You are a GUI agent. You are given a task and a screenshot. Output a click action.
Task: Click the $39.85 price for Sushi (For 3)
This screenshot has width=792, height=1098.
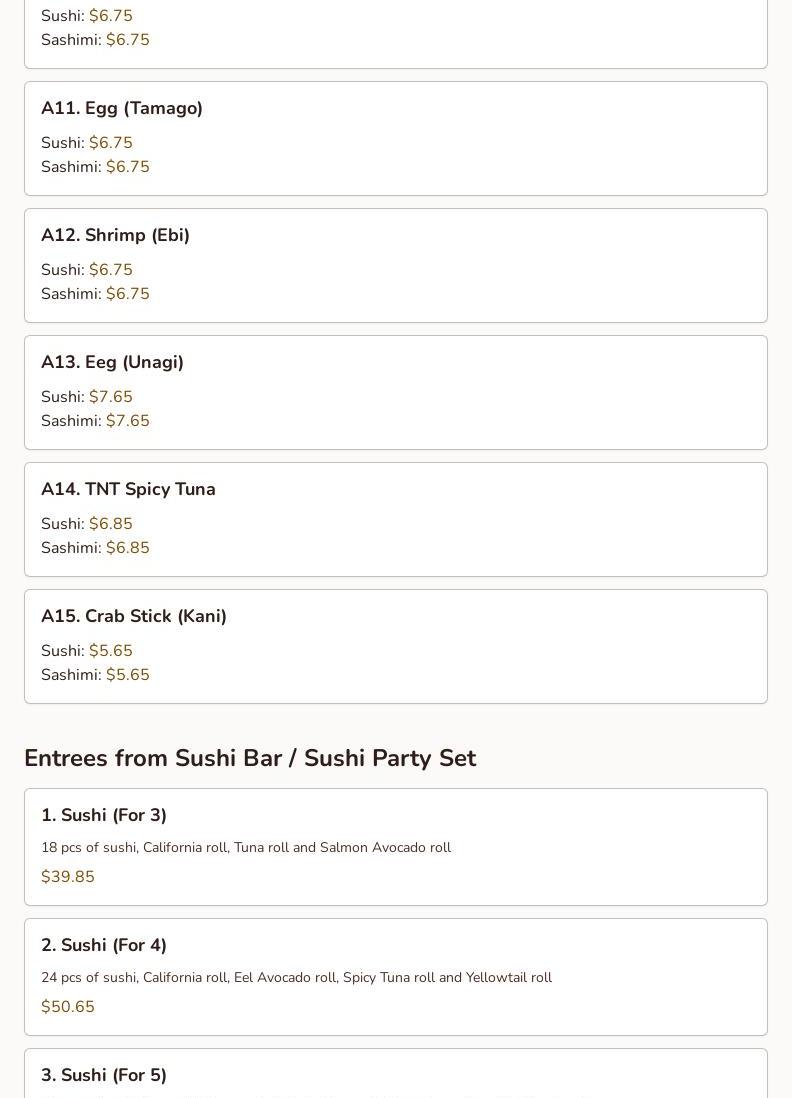(68, 877)
